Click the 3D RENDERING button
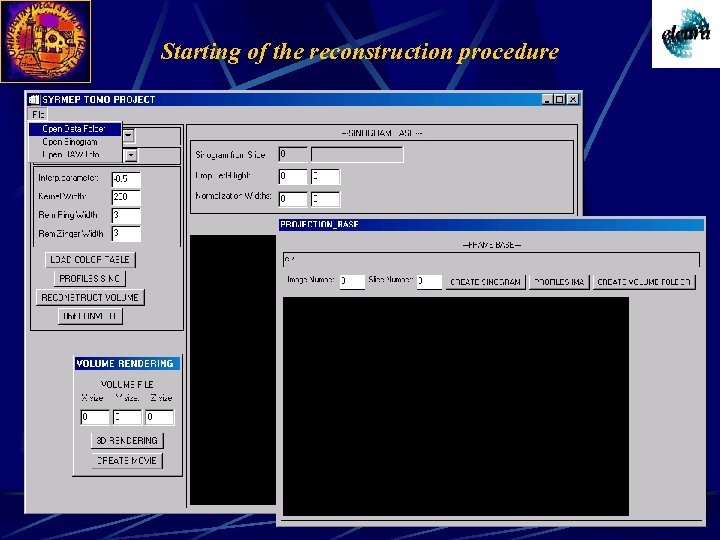 127,441
